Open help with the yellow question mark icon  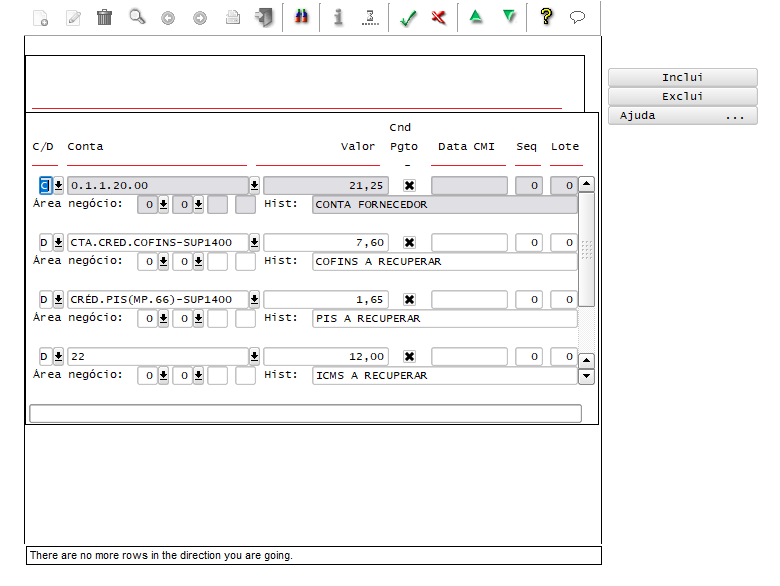coord(546,16)
